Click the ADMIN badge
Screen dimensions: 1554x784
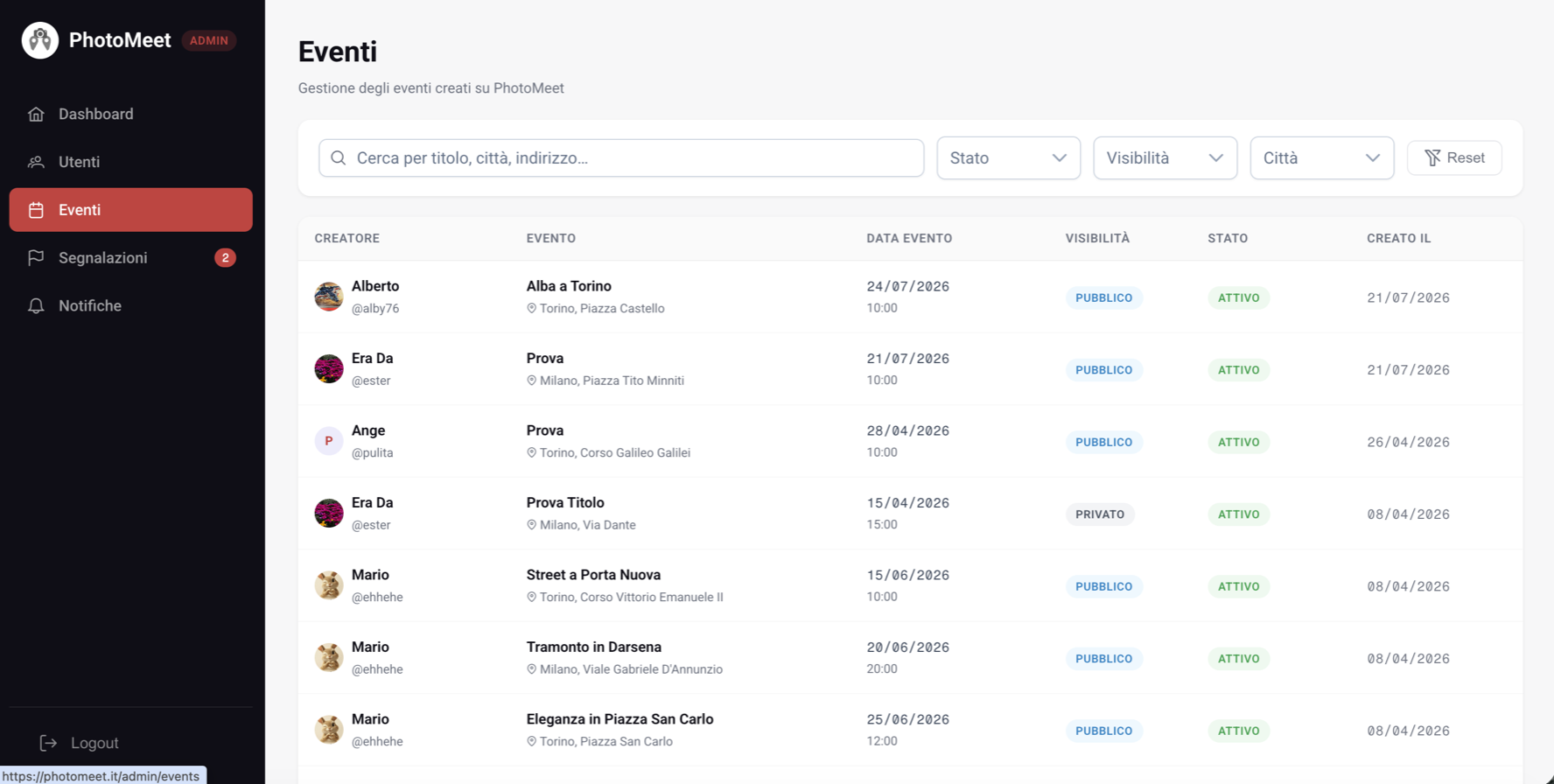(x=209, y=40)
